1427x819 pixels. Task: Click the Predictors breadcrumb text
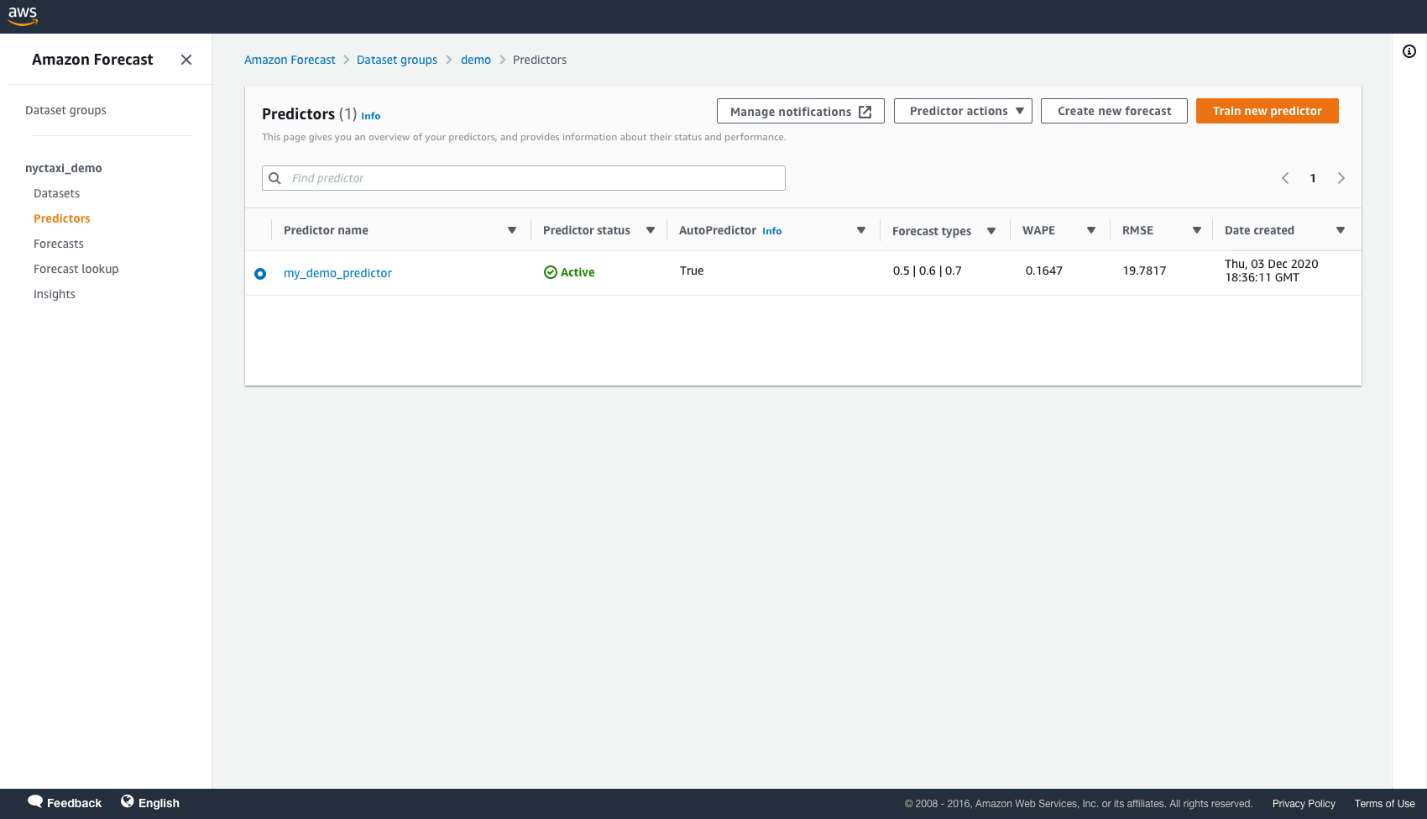pyautogui.click(x=540, y=60)
